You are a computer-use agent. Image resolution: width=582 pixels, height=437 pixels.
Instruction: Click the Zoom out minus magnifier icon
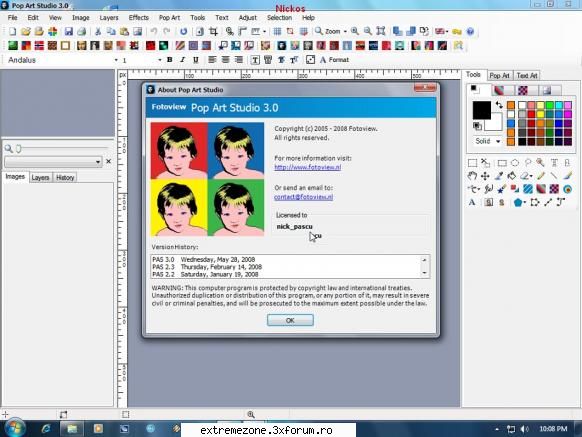tap(368, 32)
